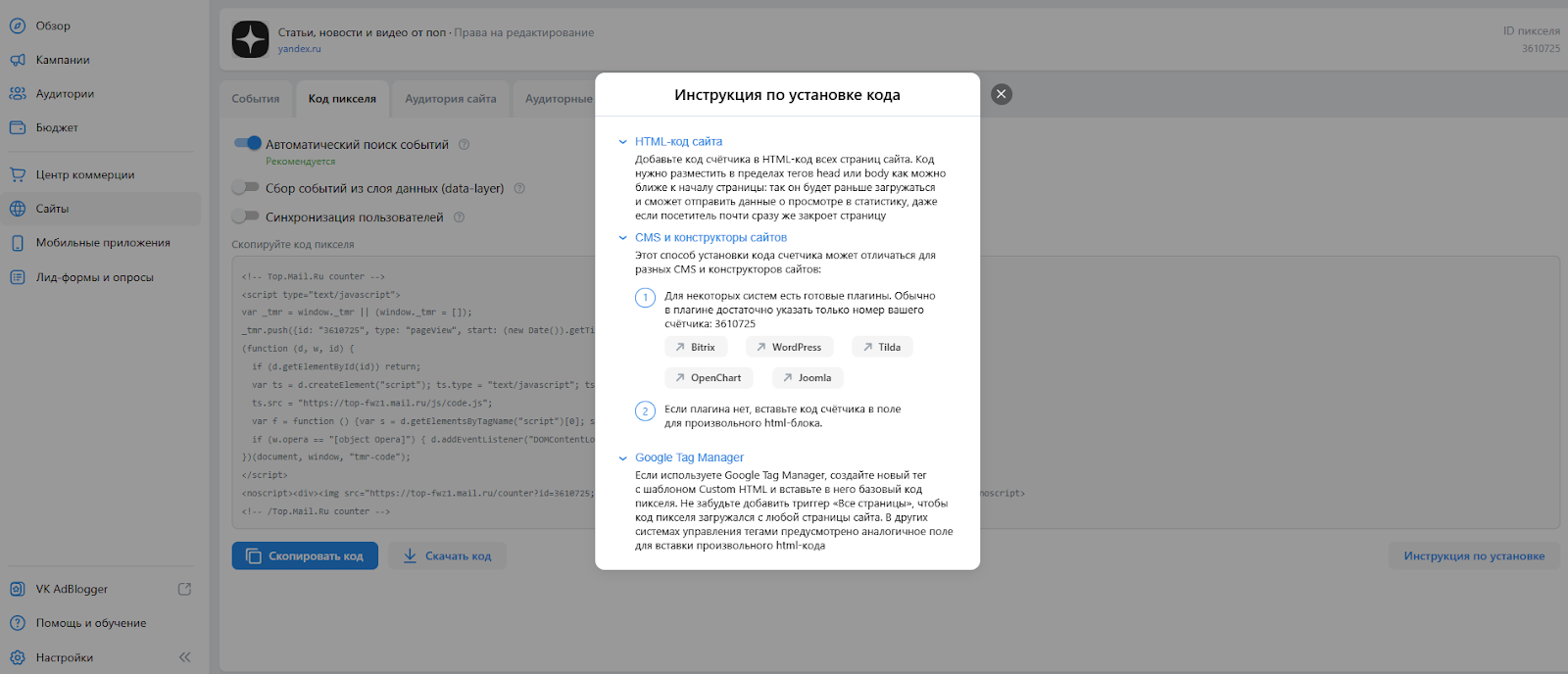Switch to Аудитория сайта tab
The height and width of the screenshot is (674, 1568).
(x=451, y=99)
